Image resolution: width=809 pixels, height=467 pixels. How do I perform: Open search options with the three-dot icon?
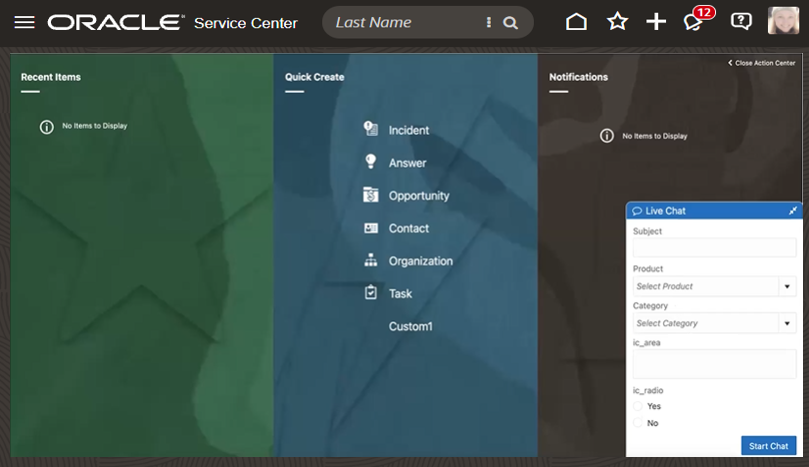tap(488, 22)
